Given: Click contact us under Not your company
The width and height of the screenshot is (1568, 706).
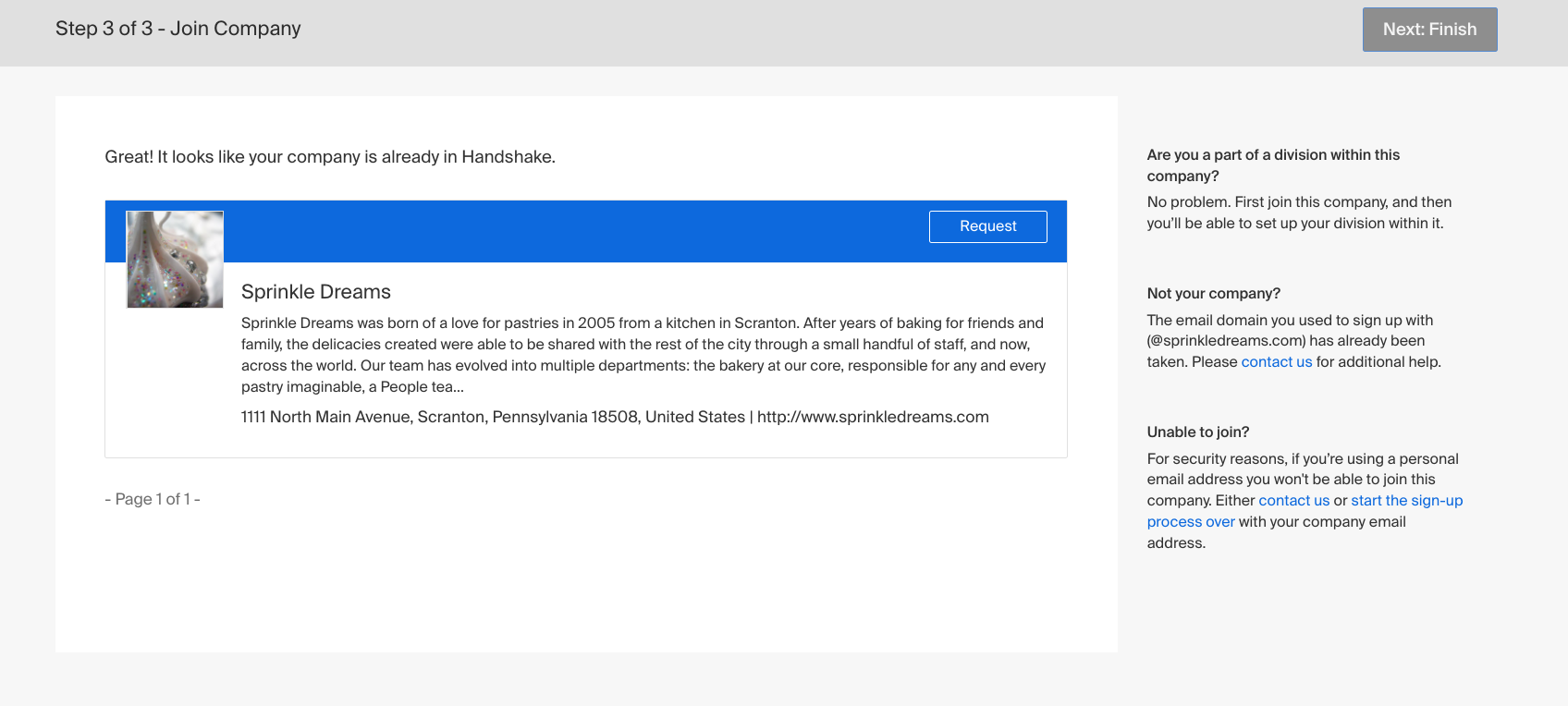Looking at the screenshot, I should pyautogui.click(x=1276, y=362).
